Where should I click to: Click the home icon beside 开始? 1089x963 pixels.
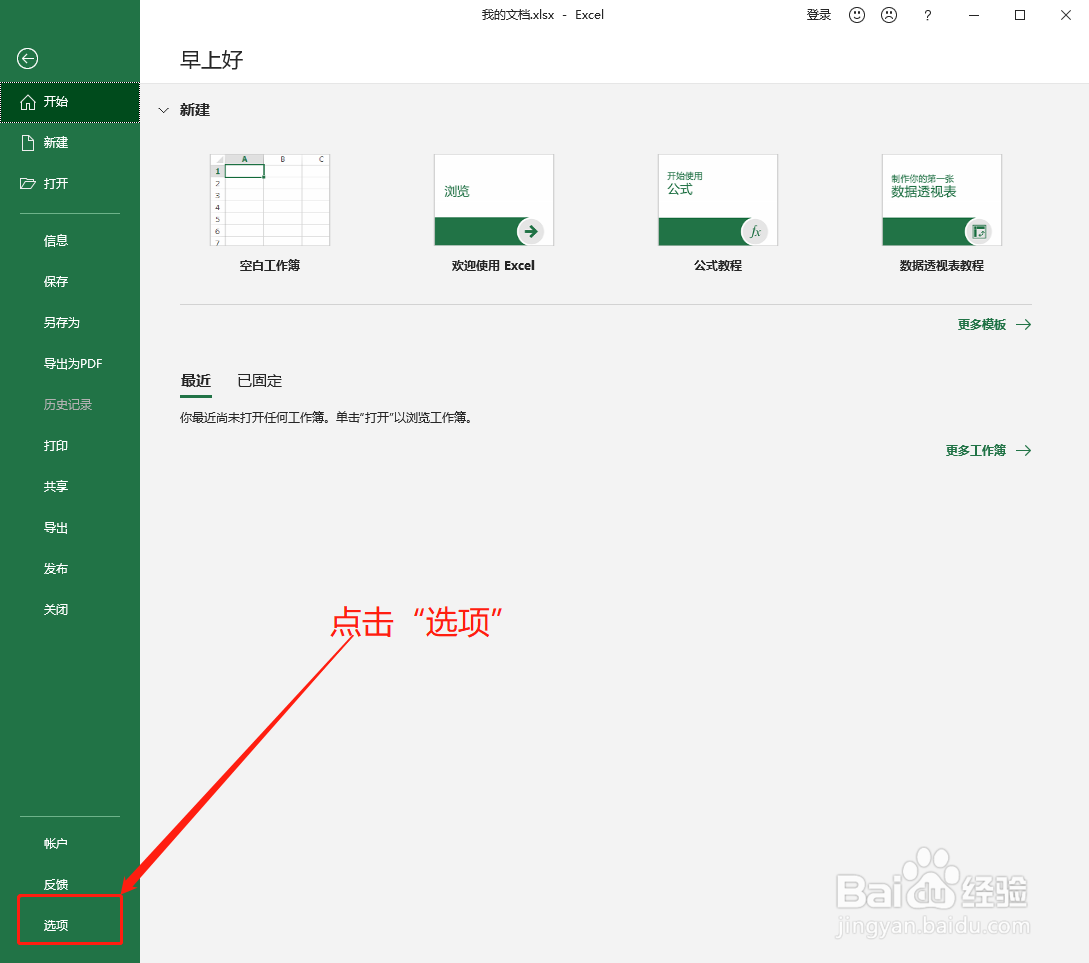pos(28,102)
